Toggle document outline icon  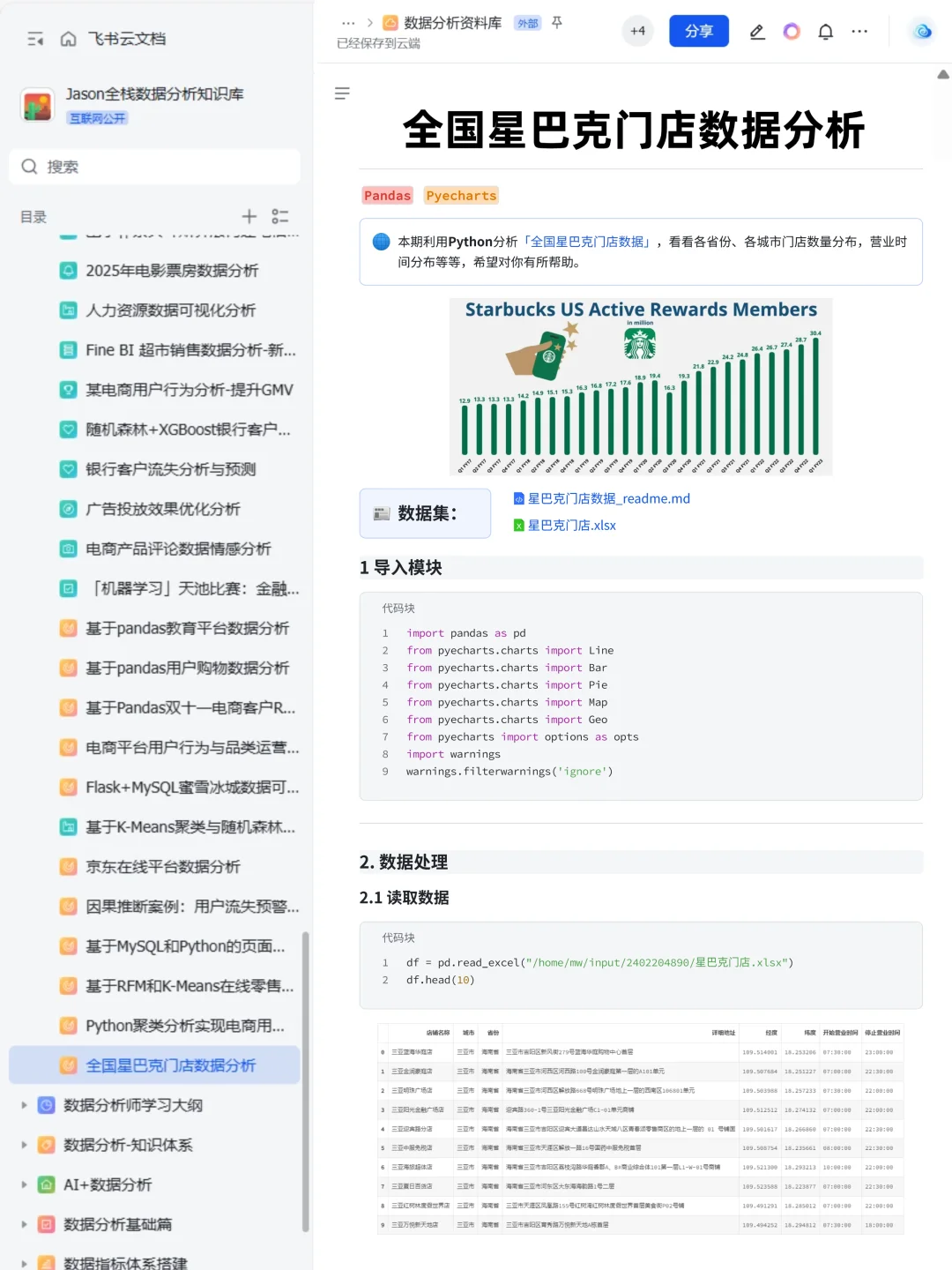(342, 93)
